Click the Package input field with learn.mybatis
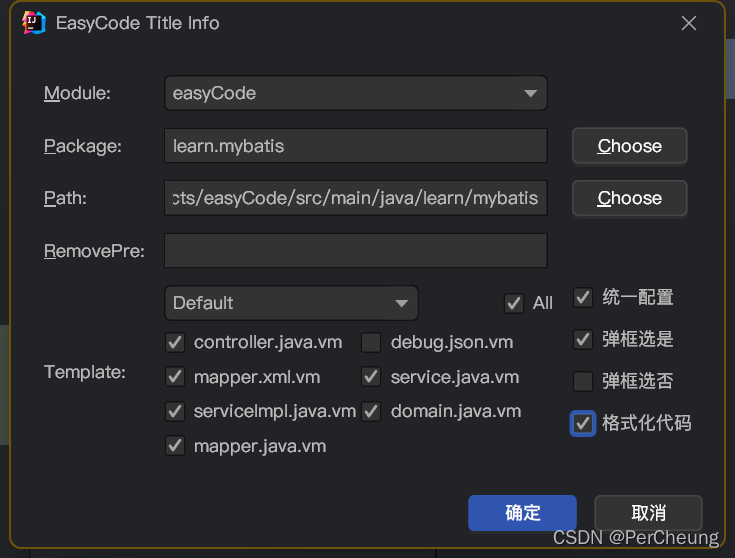The image size is (735, 558). (356, 146)
